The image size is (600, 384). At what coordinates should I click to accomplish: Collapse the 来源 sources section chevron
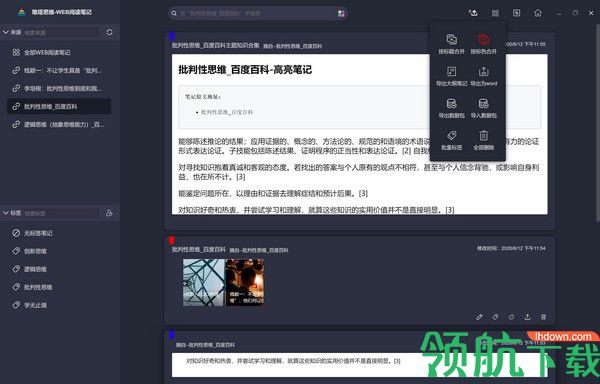(5, 32)
